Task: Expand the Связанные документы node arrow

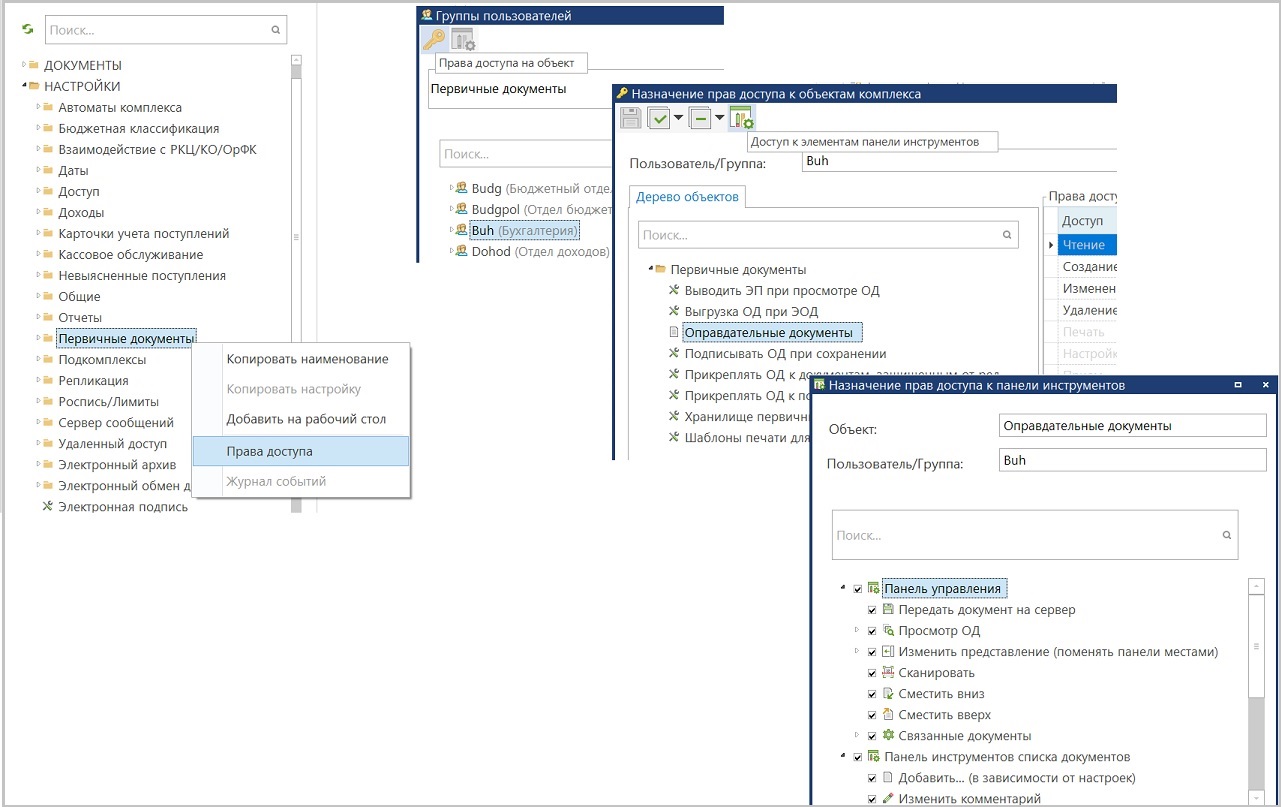Action: (x=857, y=736)
